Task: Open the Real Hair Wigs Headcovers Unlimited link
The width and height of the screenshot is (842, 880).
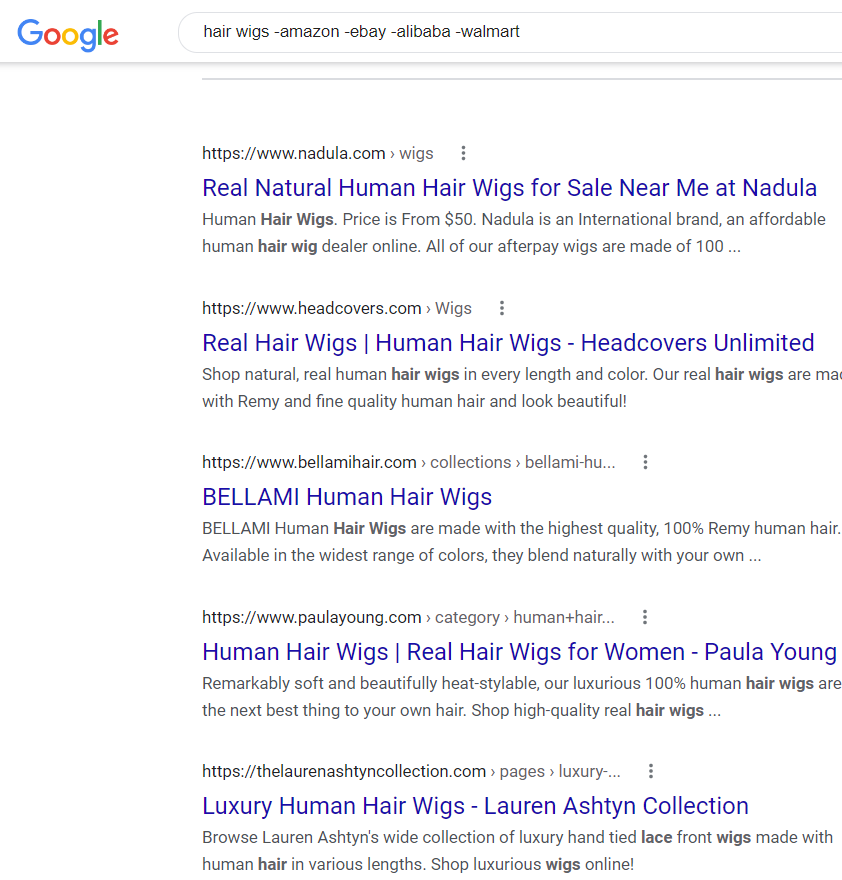Action: click(508, 343)
